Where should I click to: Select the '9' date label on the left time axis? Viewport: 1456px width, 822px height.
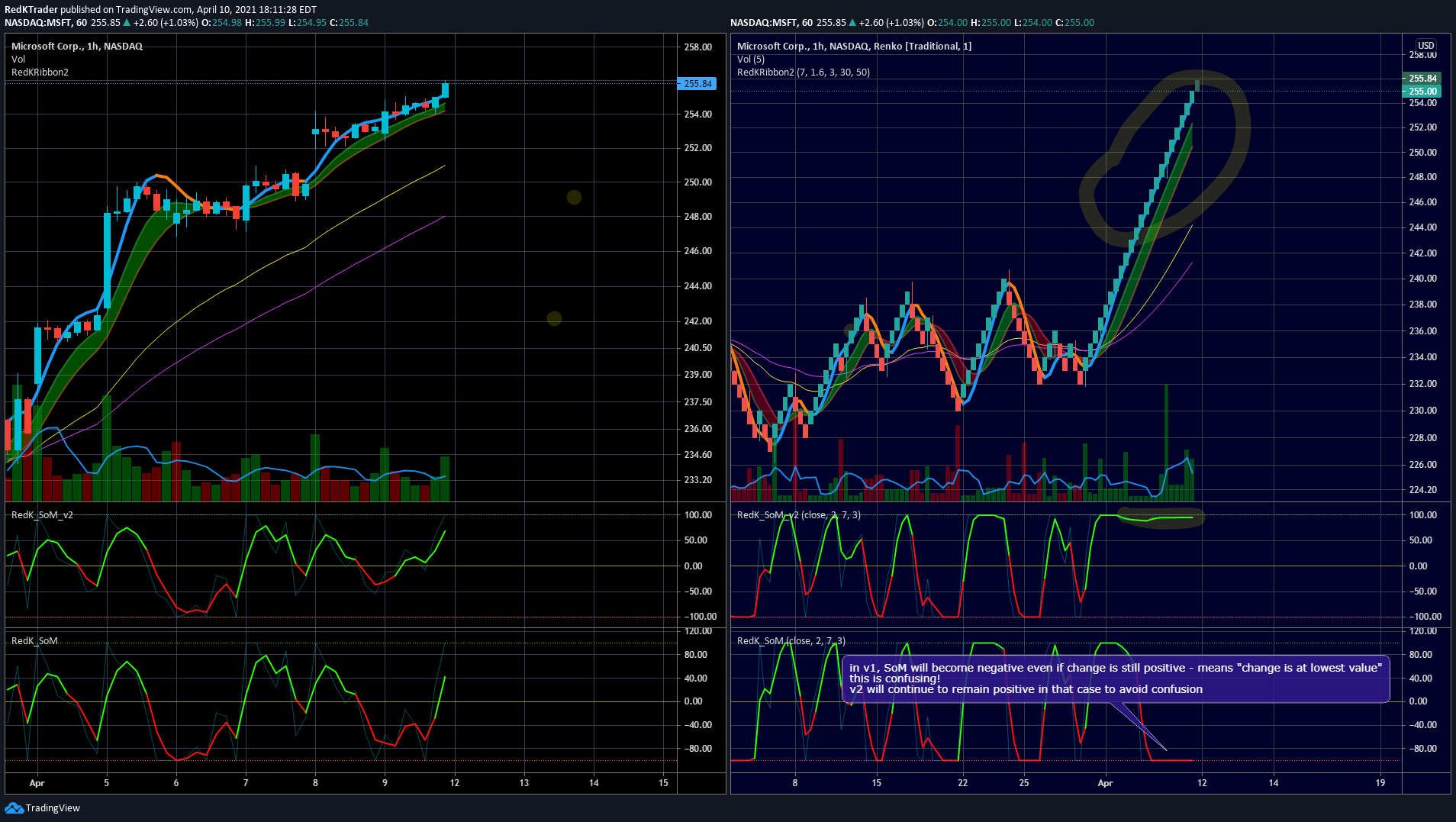385,783
